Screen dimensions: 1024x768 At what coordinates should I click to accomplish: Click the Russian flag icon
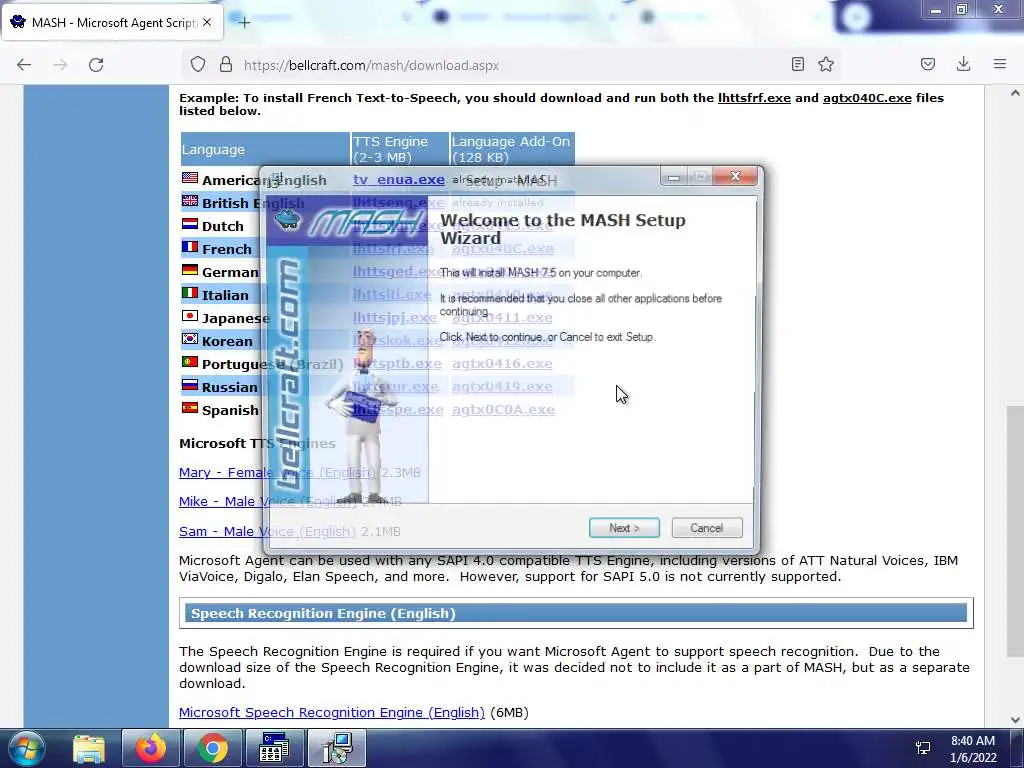click(190, 385)
